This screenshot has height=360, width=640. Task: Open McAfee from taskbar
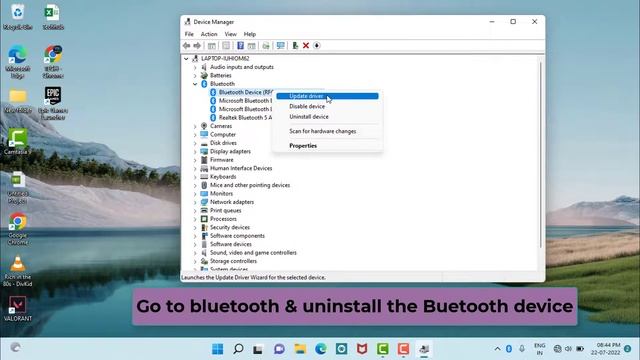[x=362, y=349]
